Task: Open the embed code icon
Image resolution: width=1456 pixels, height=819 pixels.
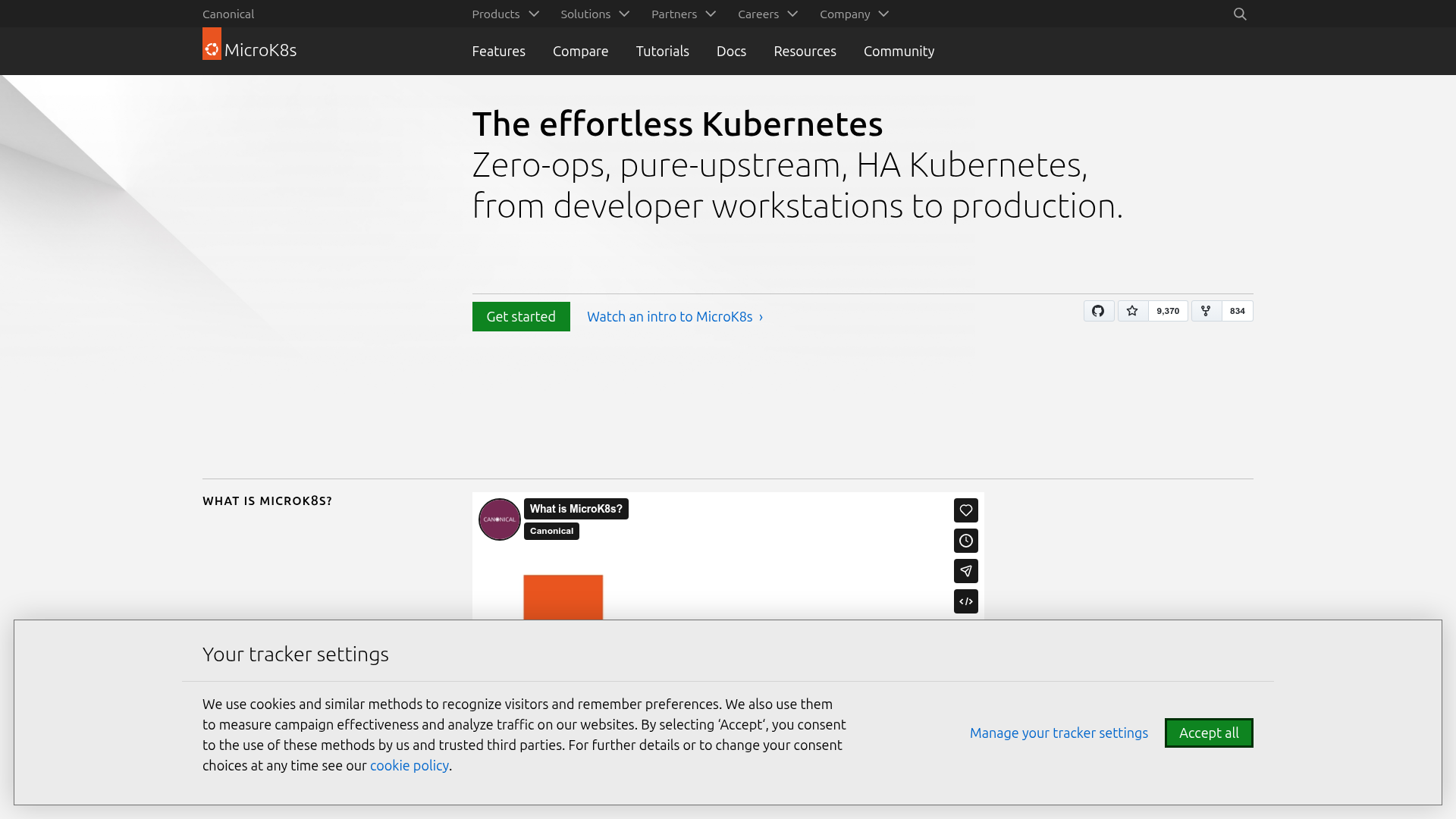Action: 965,601
